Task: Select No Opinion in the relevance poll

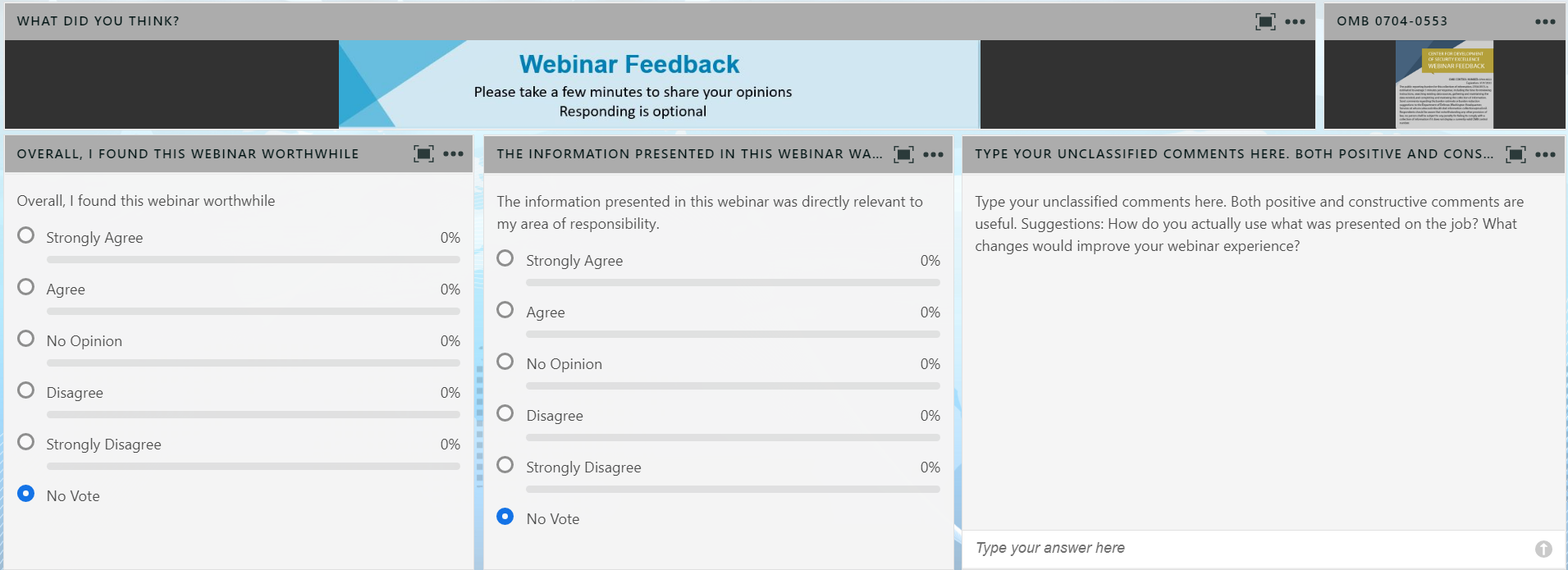Action: pos(505,362)
